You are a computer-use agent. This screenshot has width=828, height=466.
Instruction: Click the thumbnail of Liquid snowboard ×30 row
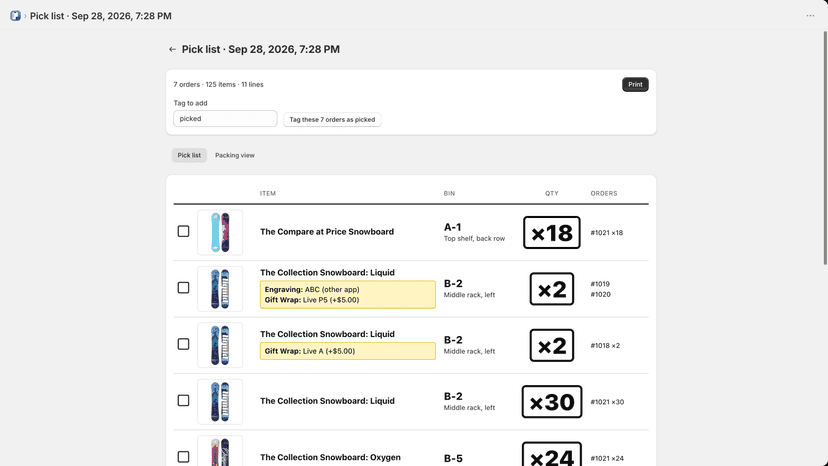tap(220, 402)
